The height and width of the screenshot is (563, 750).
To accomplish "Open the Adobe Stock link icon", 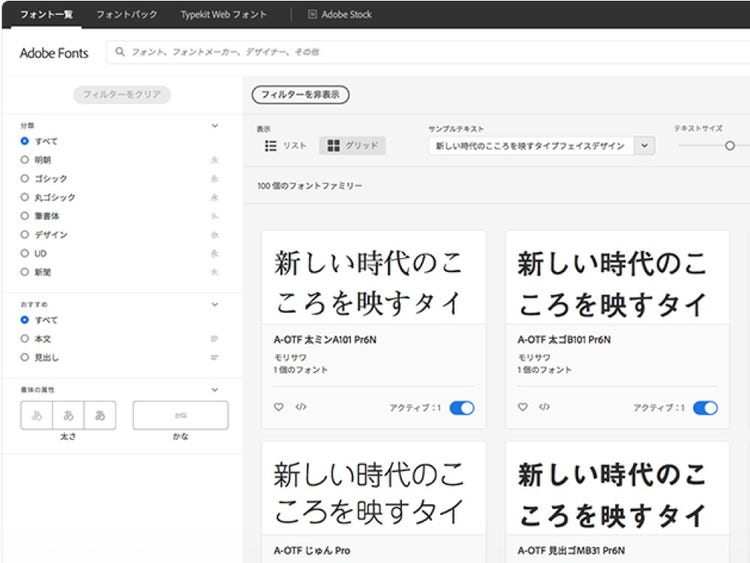I will 313,15.
